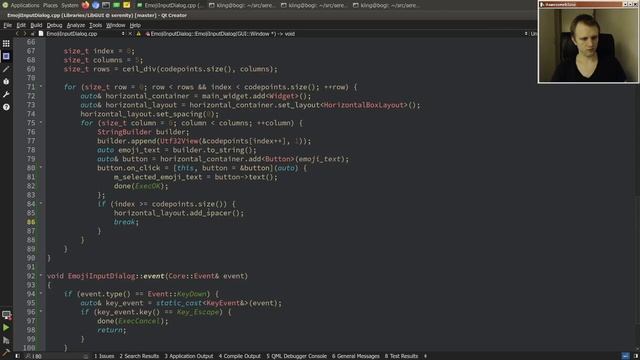Open Projects mode wrench icon

click(x=6, y=94)
